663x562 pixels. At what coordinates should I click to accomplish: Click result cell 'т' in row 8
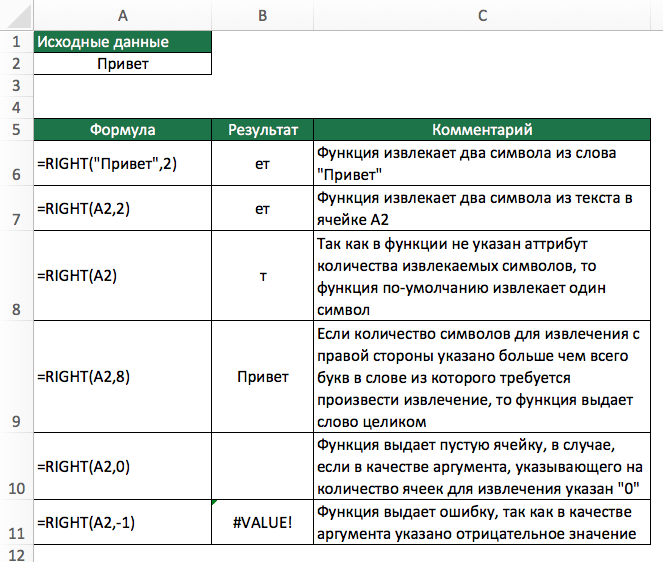tap(263, 275)
